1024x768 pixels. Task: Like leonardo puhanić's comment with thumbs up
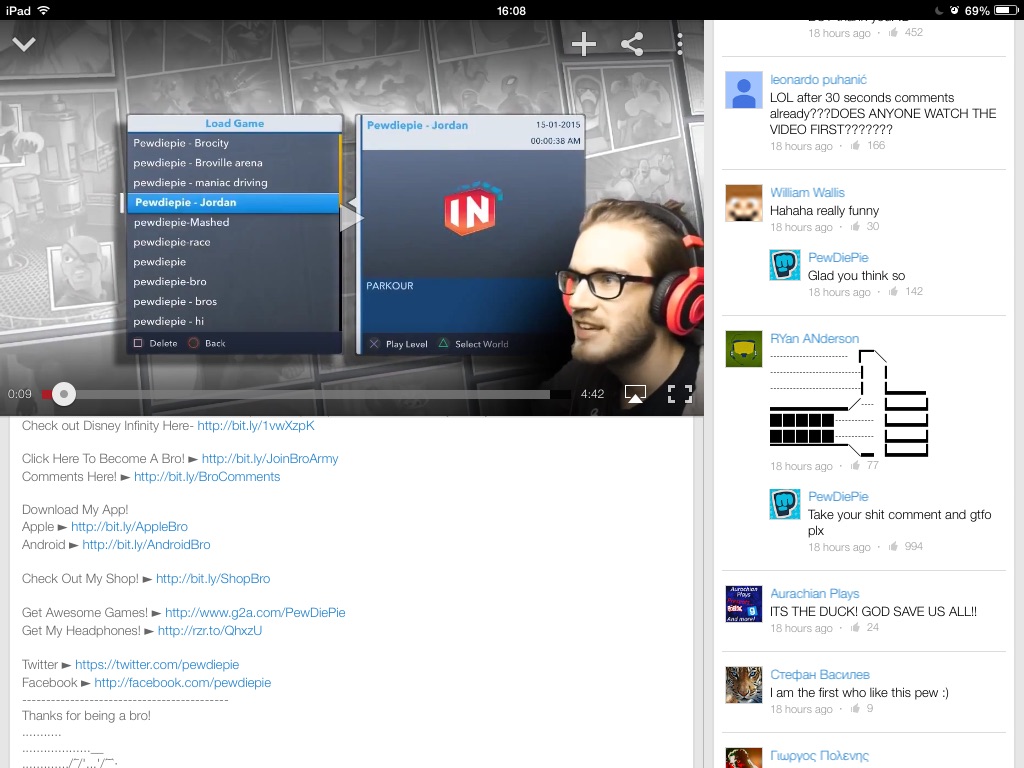(855, 146)
